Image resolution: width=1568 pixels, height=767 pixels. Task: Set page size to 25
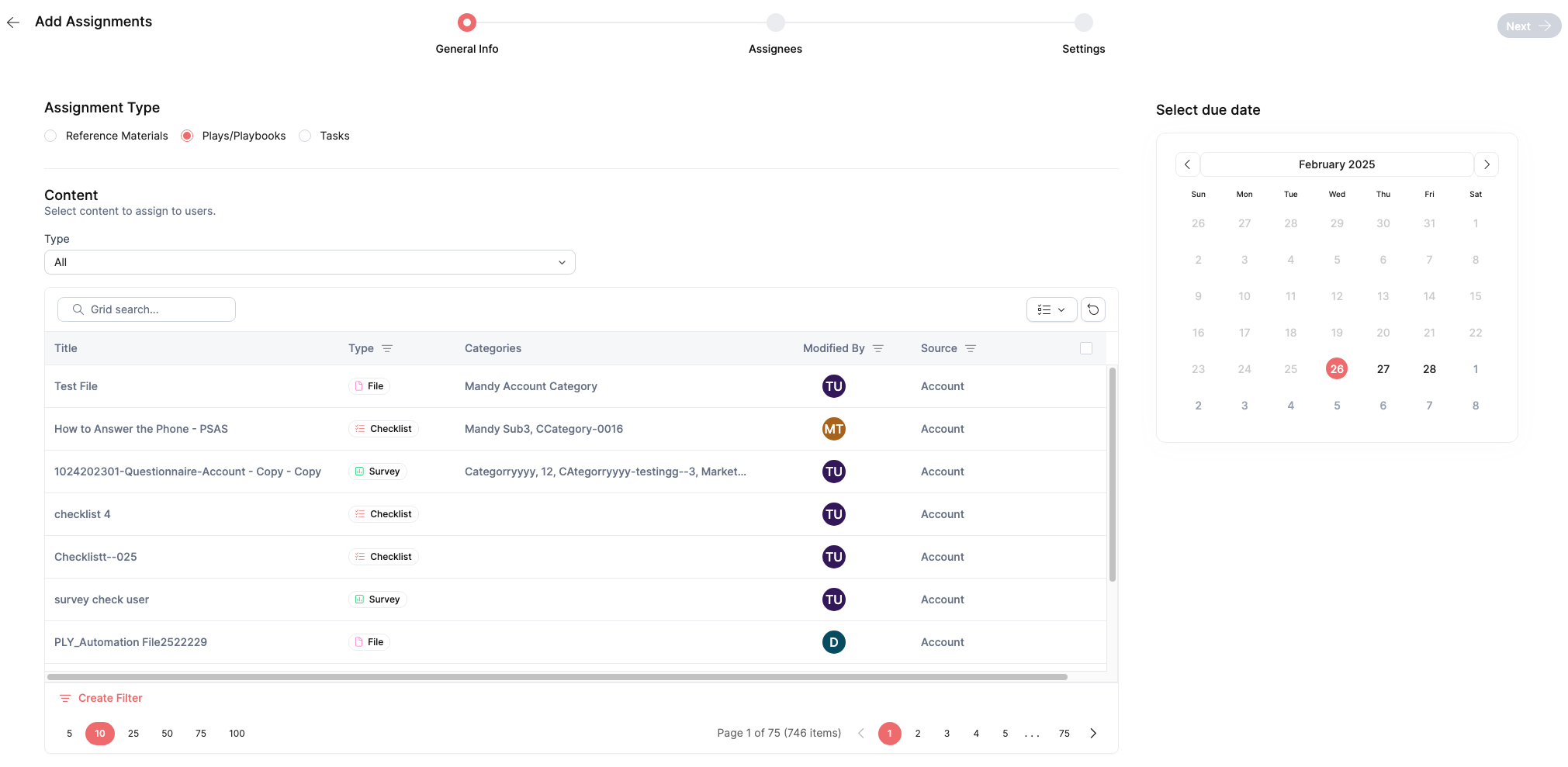tap(133, 734)
